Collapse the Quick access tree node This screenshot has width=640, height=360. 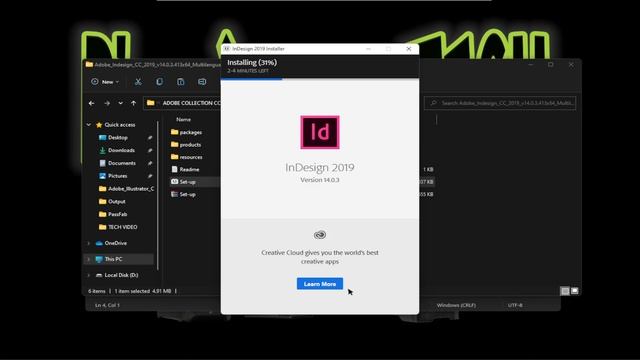89,124
